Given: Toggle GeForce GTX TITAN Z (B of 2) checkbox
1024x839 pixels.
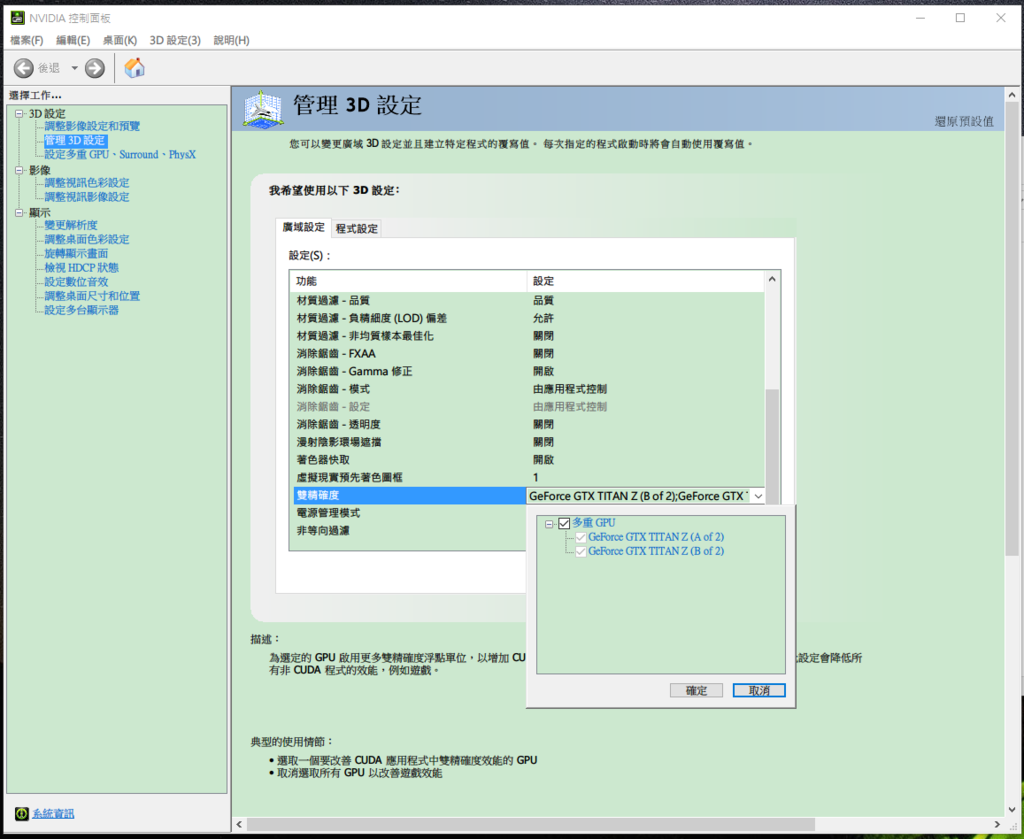Looking at the screenshot, I should coord(581,551).
